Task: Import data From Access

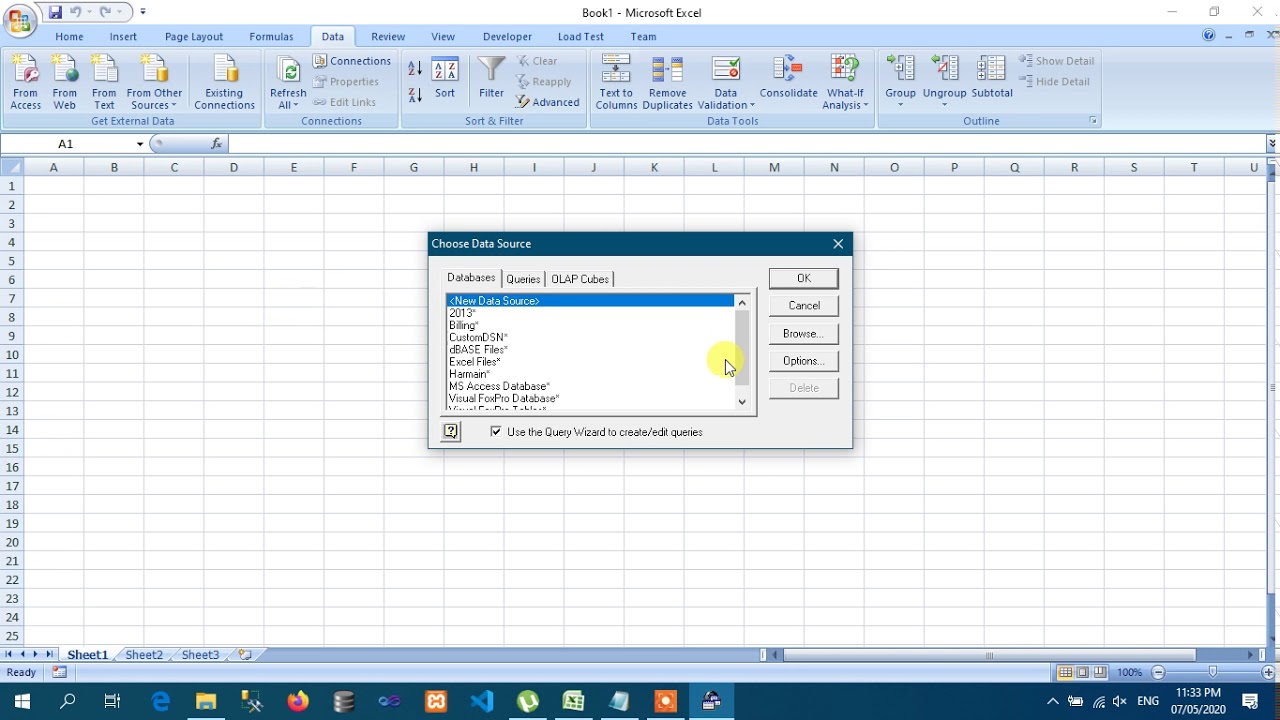Action: 26,82
